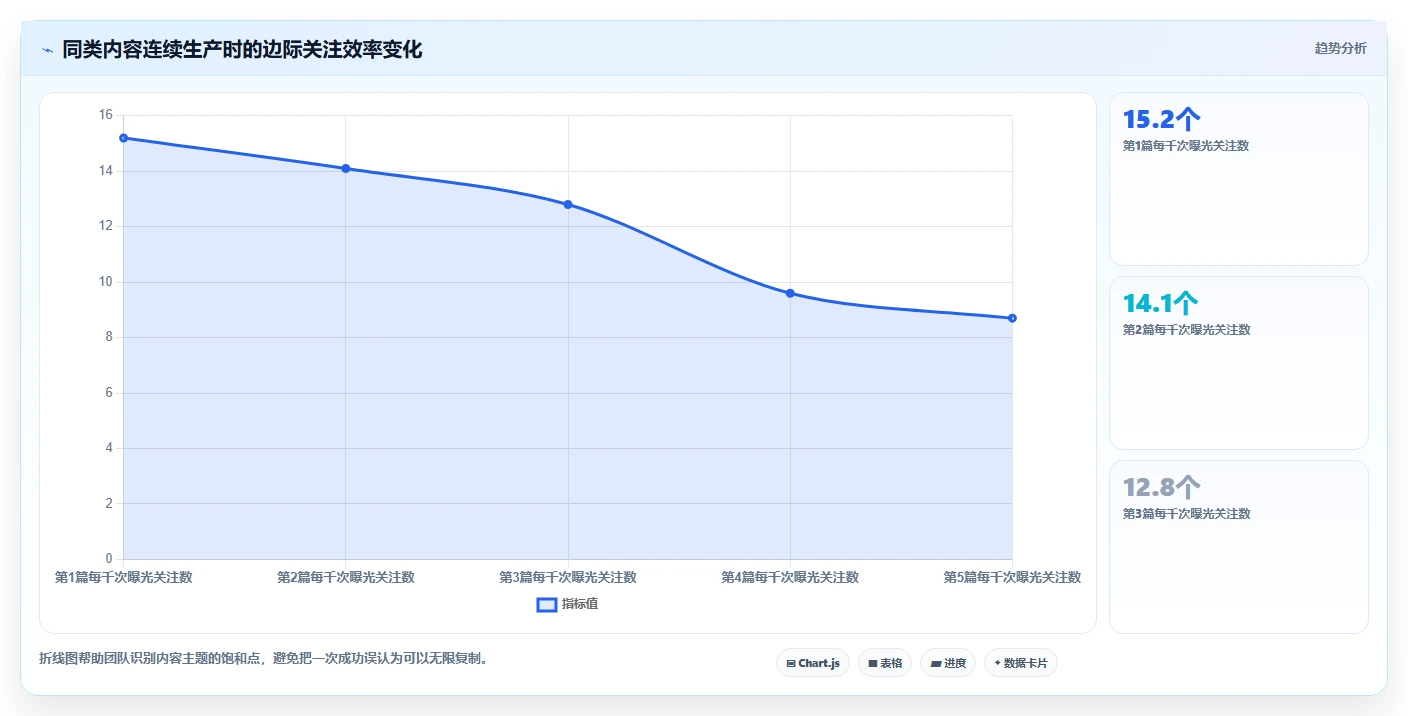
Task: Click the data point for 第1篇每千次曝光关注数
Action: [123, 138]
